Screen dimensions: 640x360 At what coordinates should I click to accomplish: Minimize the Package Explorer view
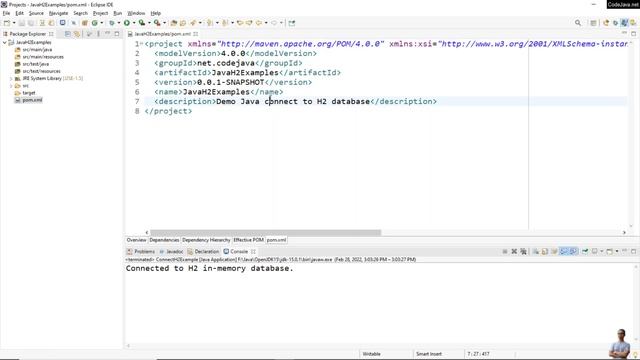107,34
